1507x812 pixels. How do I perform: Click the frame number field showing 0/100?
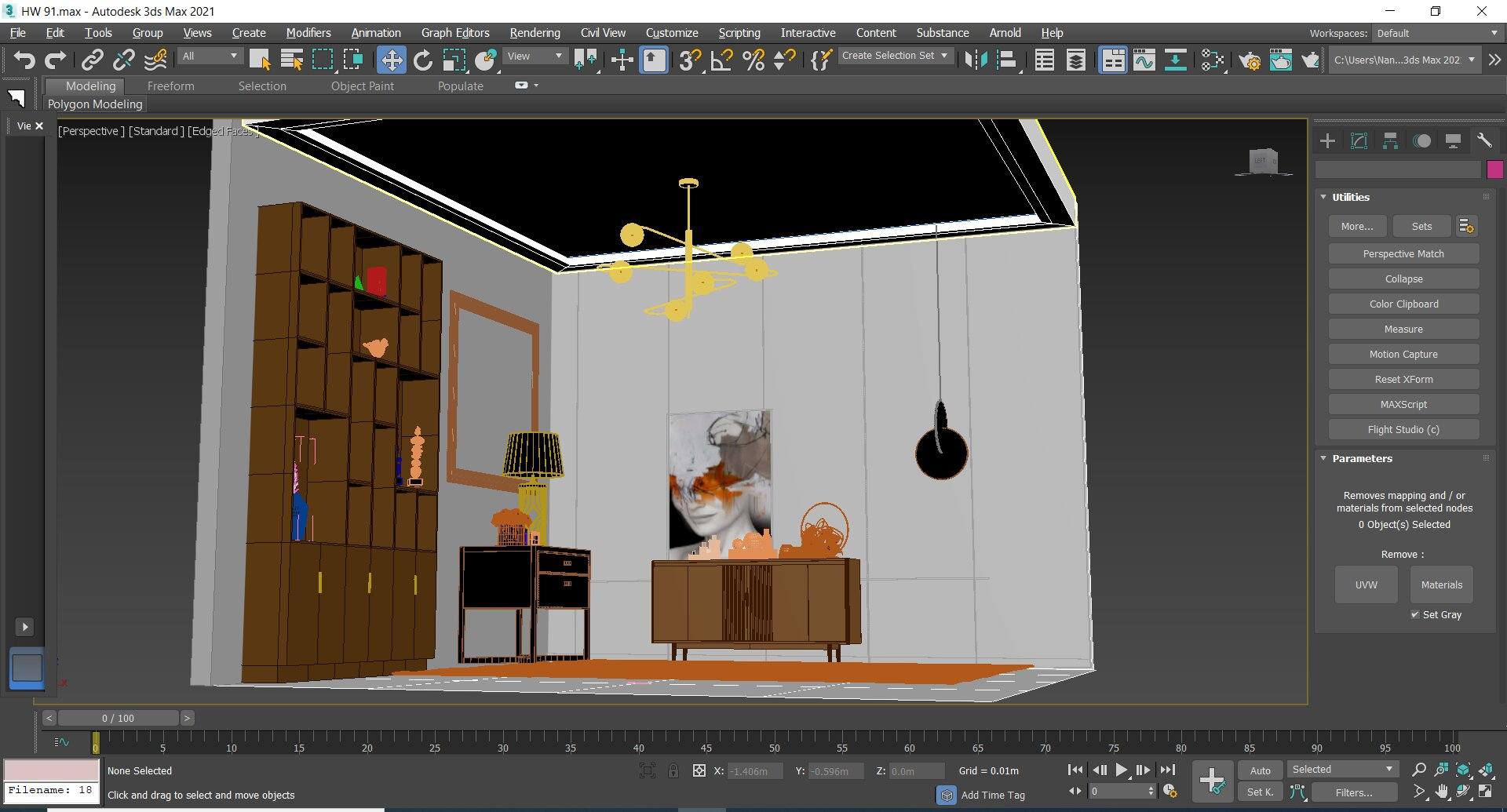point(118,718)
